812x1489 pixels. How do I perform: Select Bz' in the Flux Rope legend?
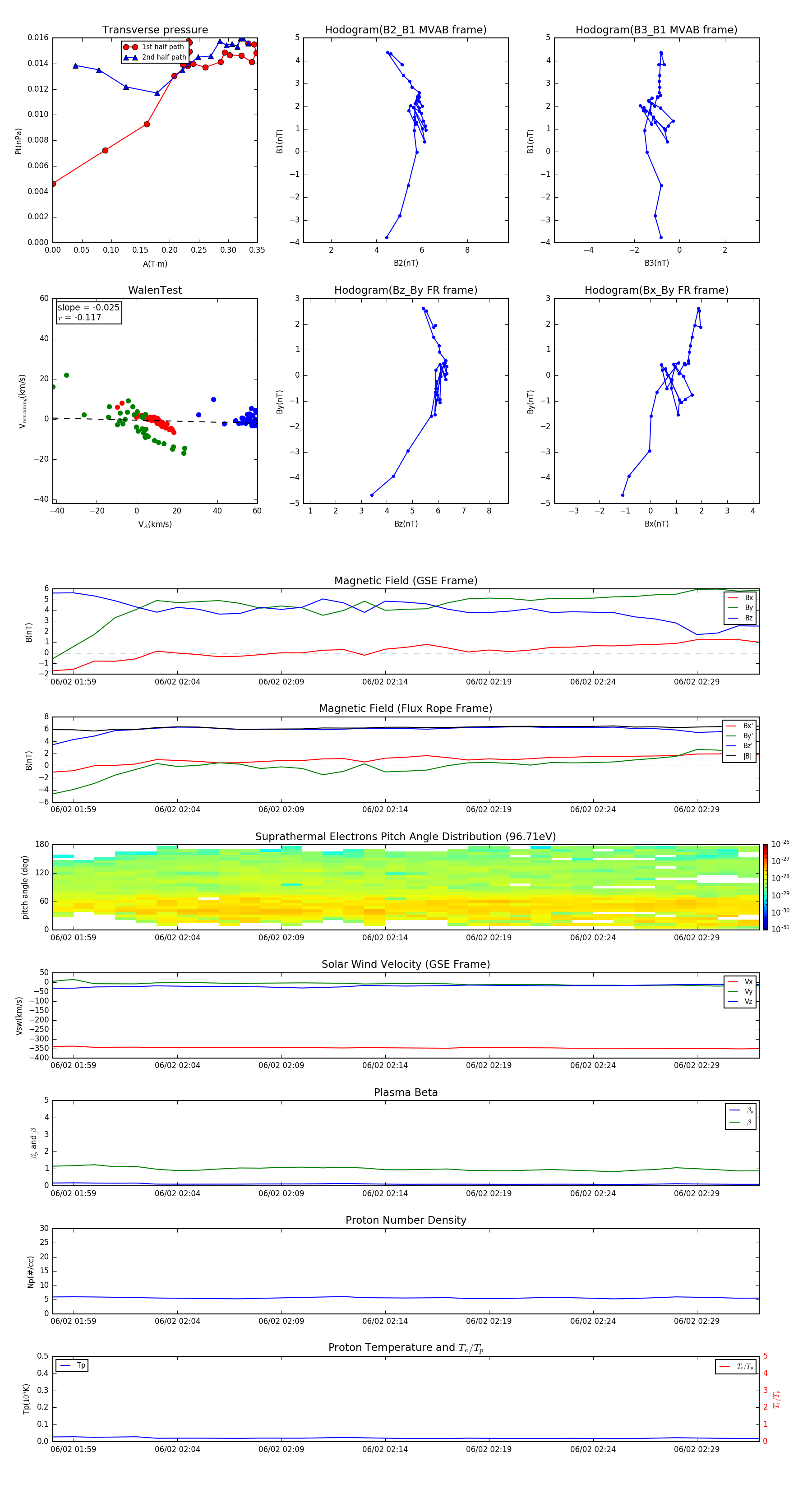coord(740,746)
